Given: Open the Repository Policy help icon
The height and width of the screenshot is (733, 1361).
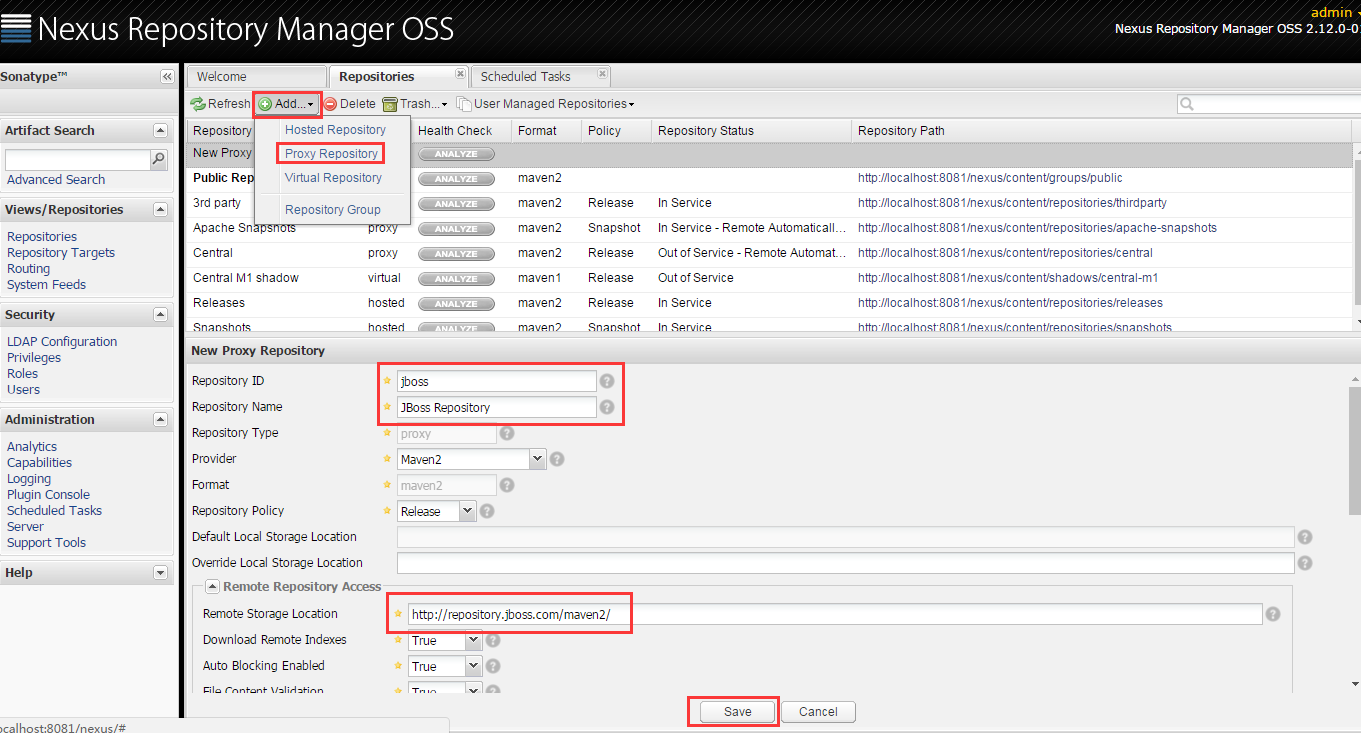Looking at the screenshot, I should pyautogui.click(x=486, y=511).
